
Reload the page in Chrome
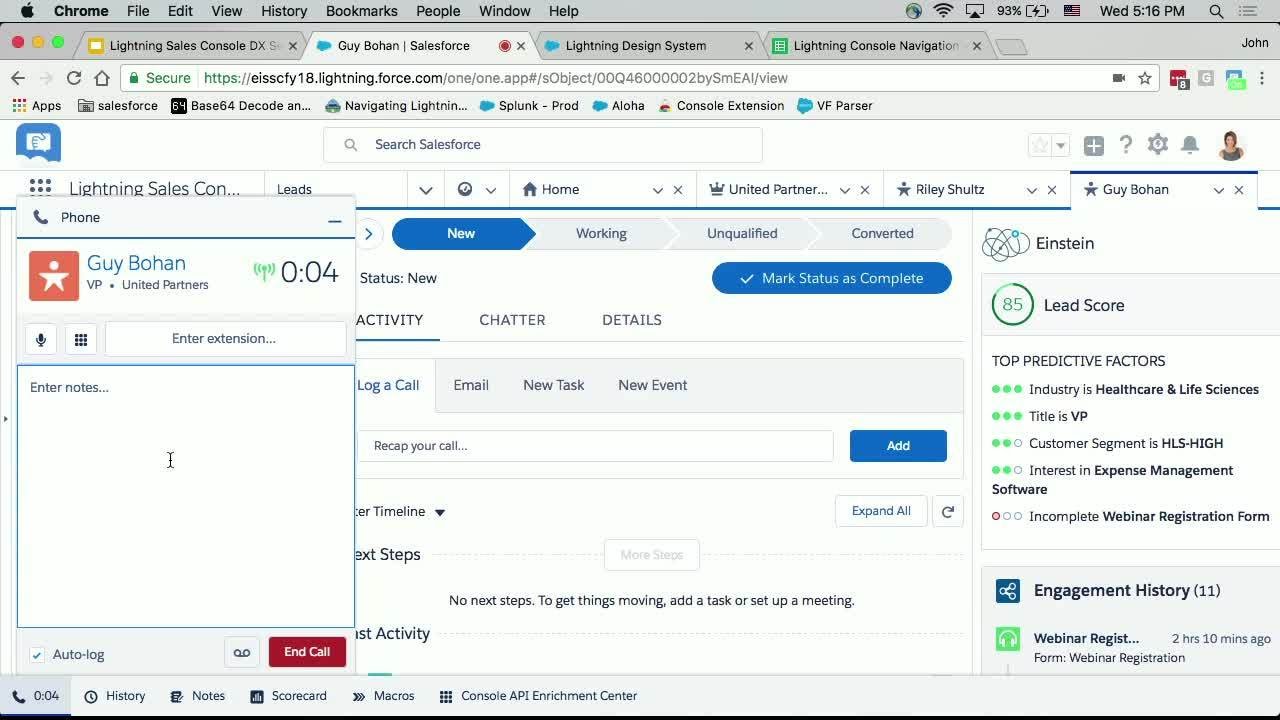73,78
